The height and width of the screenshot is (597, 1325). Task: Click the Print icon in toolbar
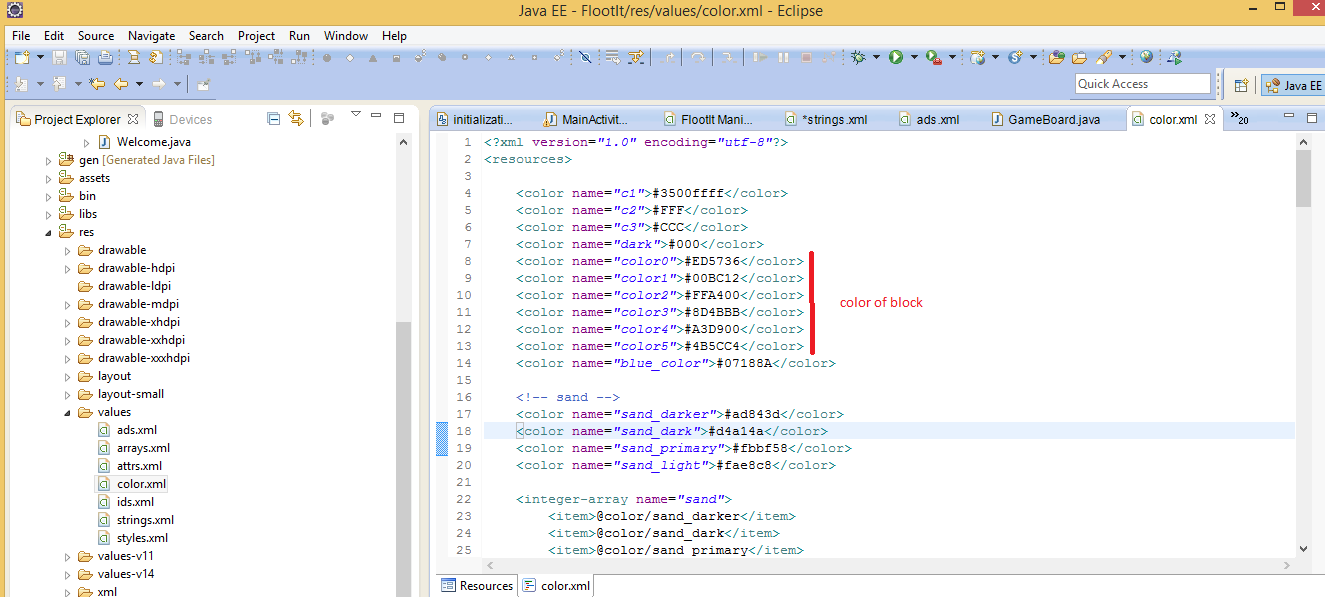pyautogui.click(x=104, y=58)
